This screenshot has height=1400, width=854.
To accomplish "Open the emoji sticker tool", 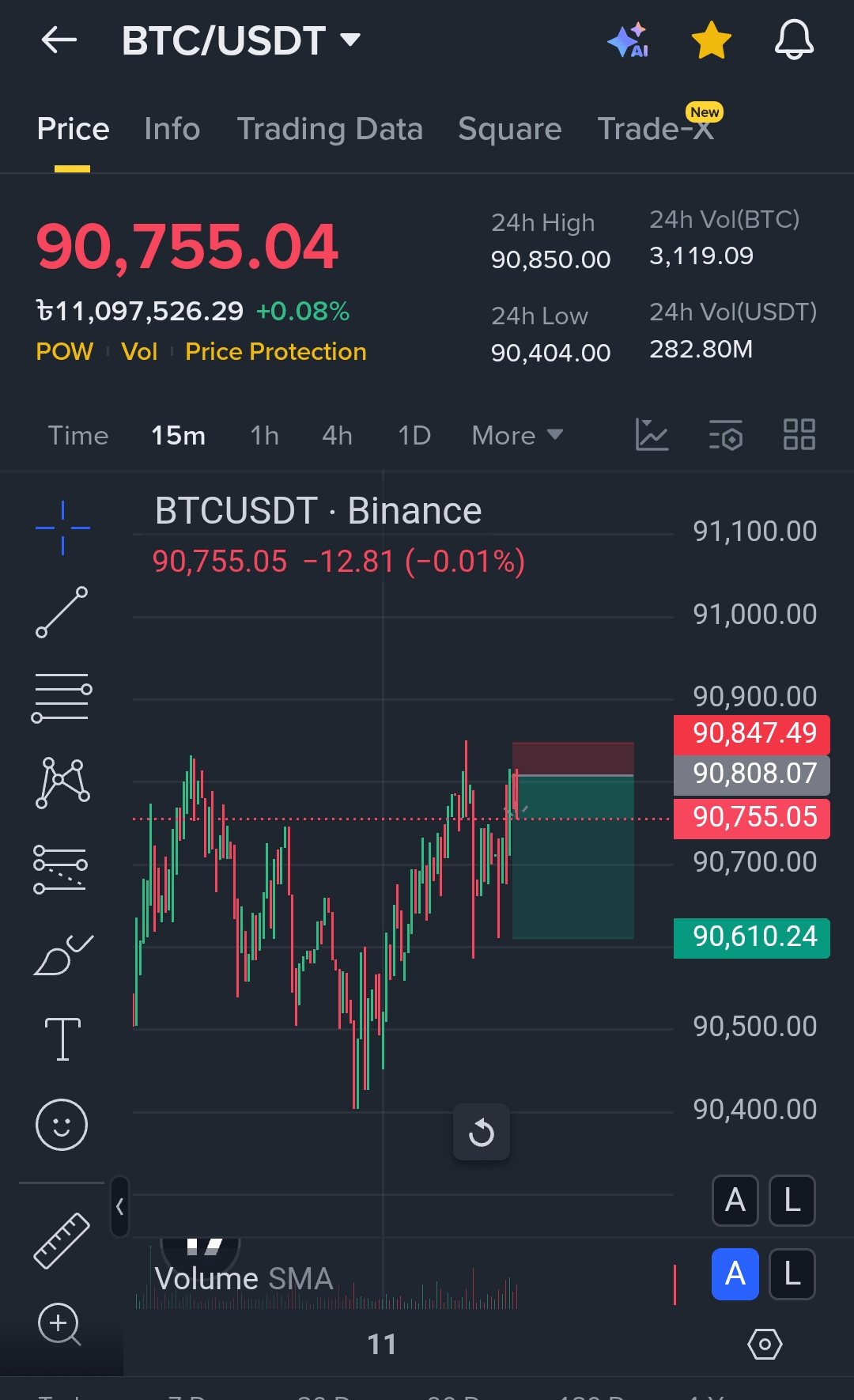I will pyautogui.click(x=61, y=1124).
